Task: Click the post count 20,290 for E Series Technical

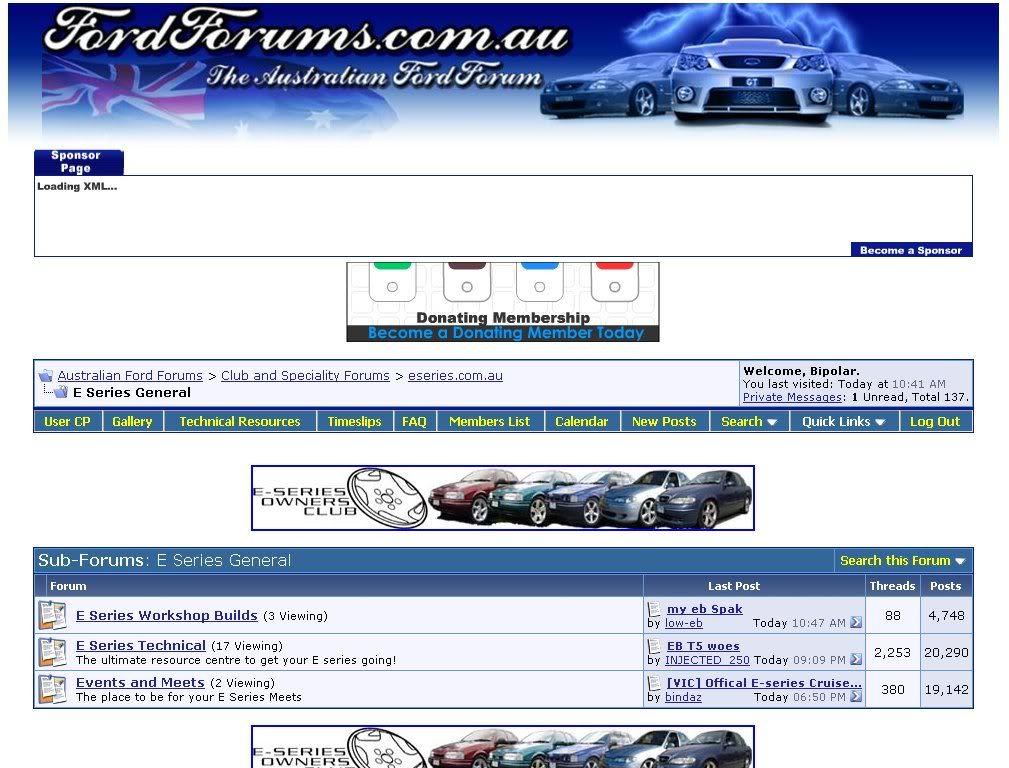Action: coord(946,653)
